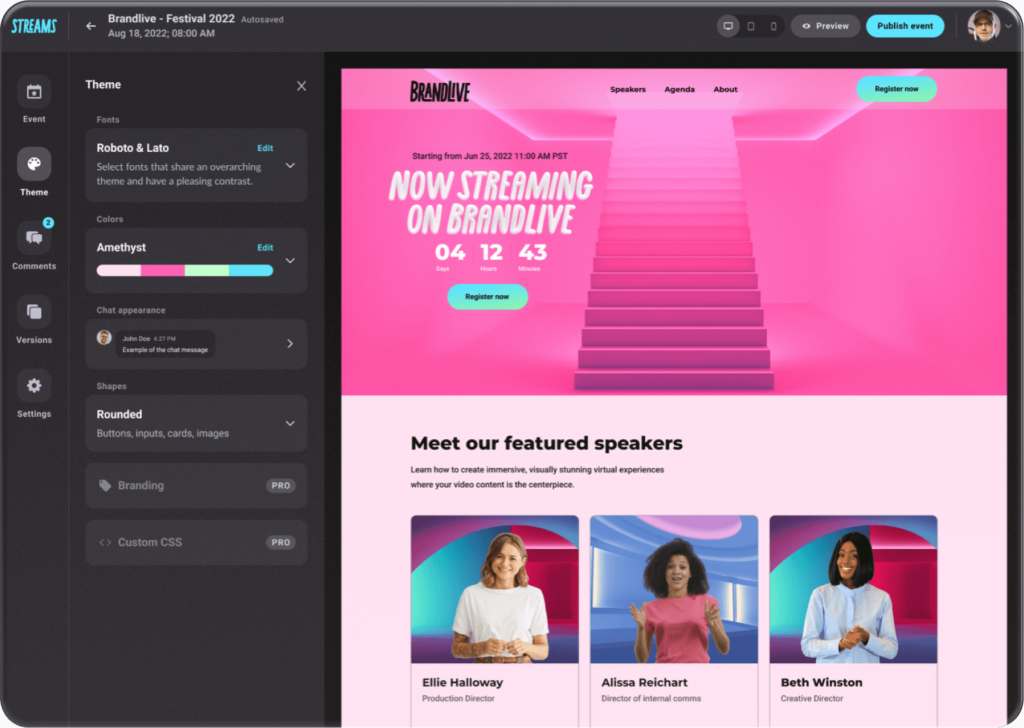Click Ellie Halloway's speaker thumbnail

tap(494, 588)
